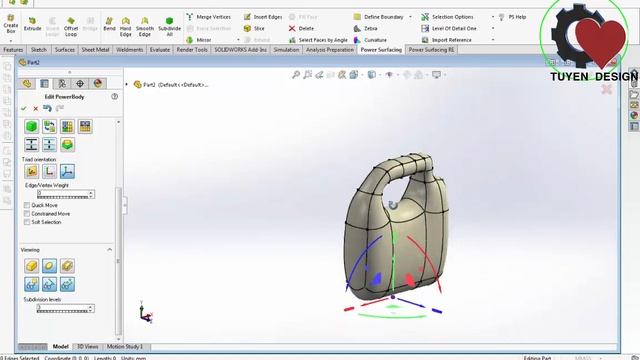
Task: Open ConfigurationManager panel tab
Action: pos(62,84)
